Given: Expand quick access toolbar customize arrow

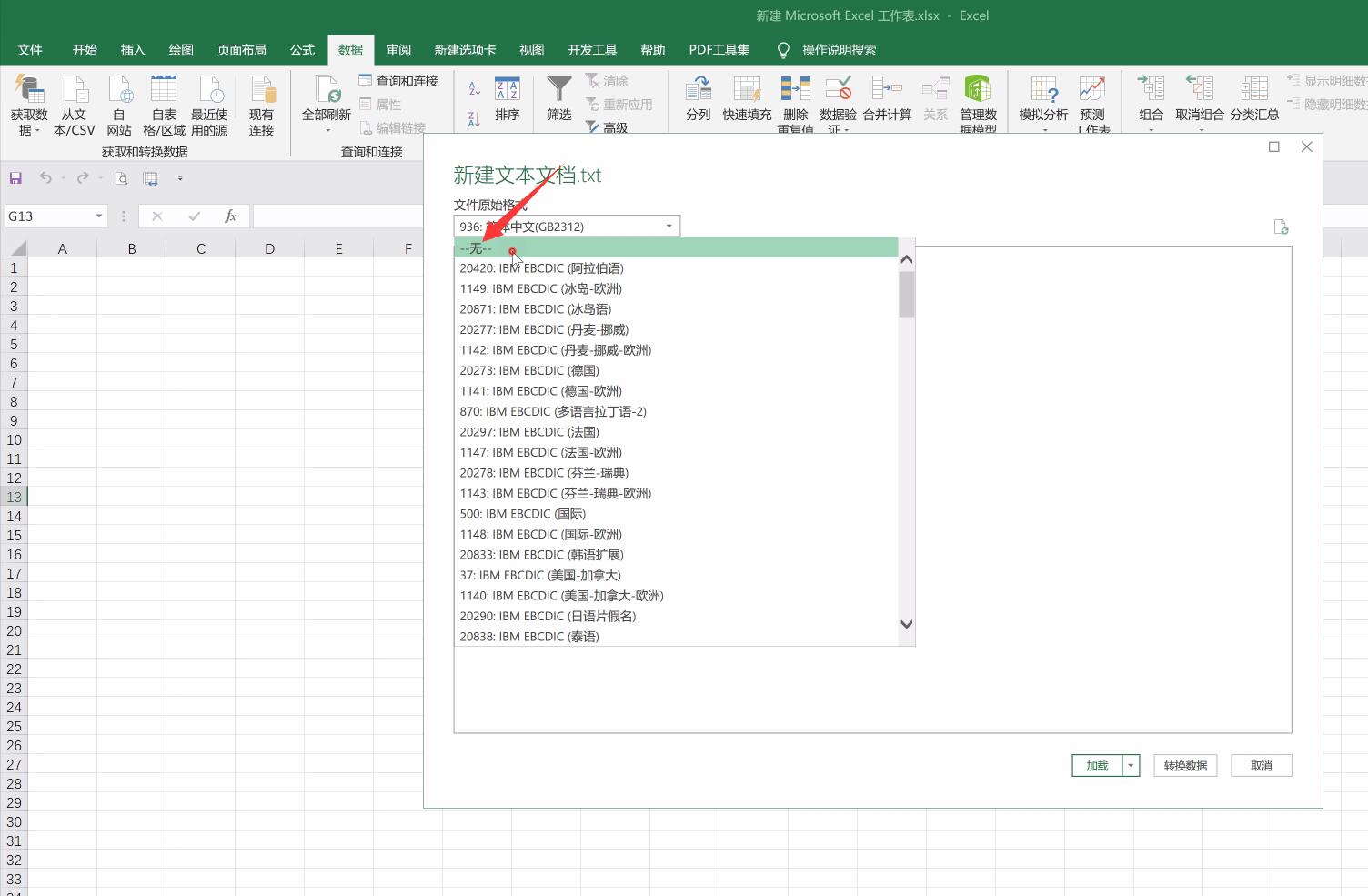Looking at the screenshot, I should coord(180,178).
